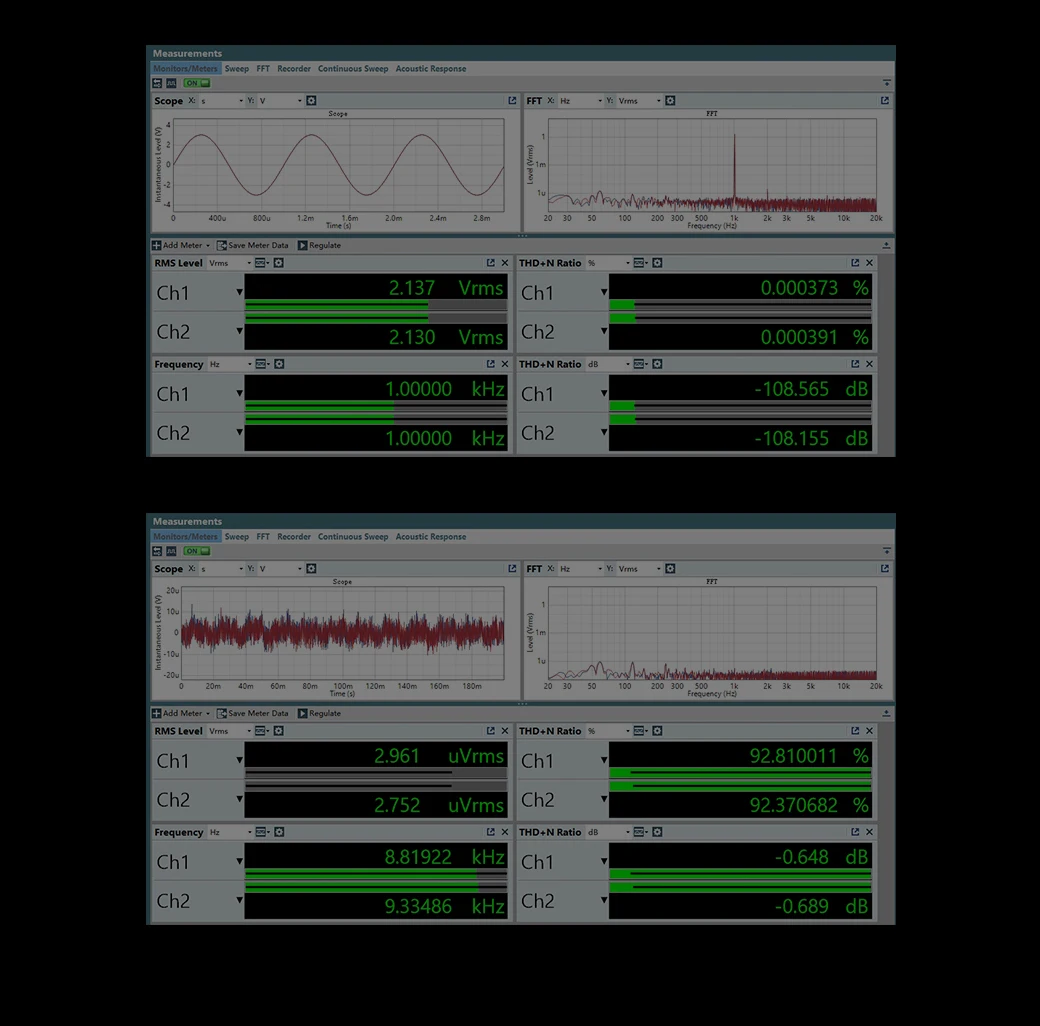
Task: Click Frequency Ch1 bar graph in lower window
Action: click(376, 874)
